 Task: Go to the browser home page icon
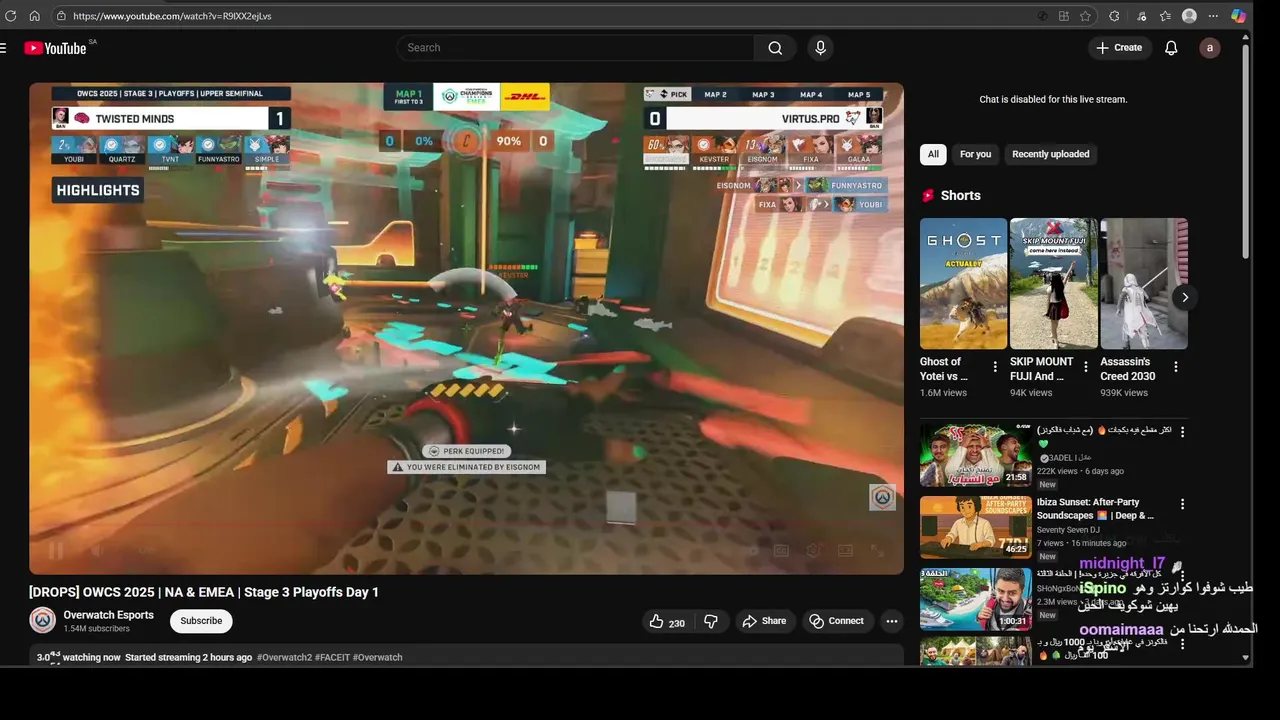[34, 16]
